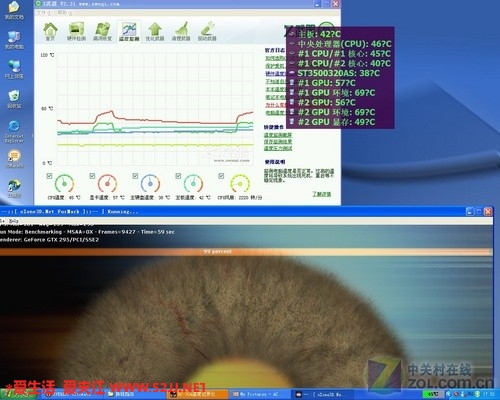The height and width of the screenshot is (400, 500).
Task: Open Network Neighborhood desktop icon
Action: [14, 69]
